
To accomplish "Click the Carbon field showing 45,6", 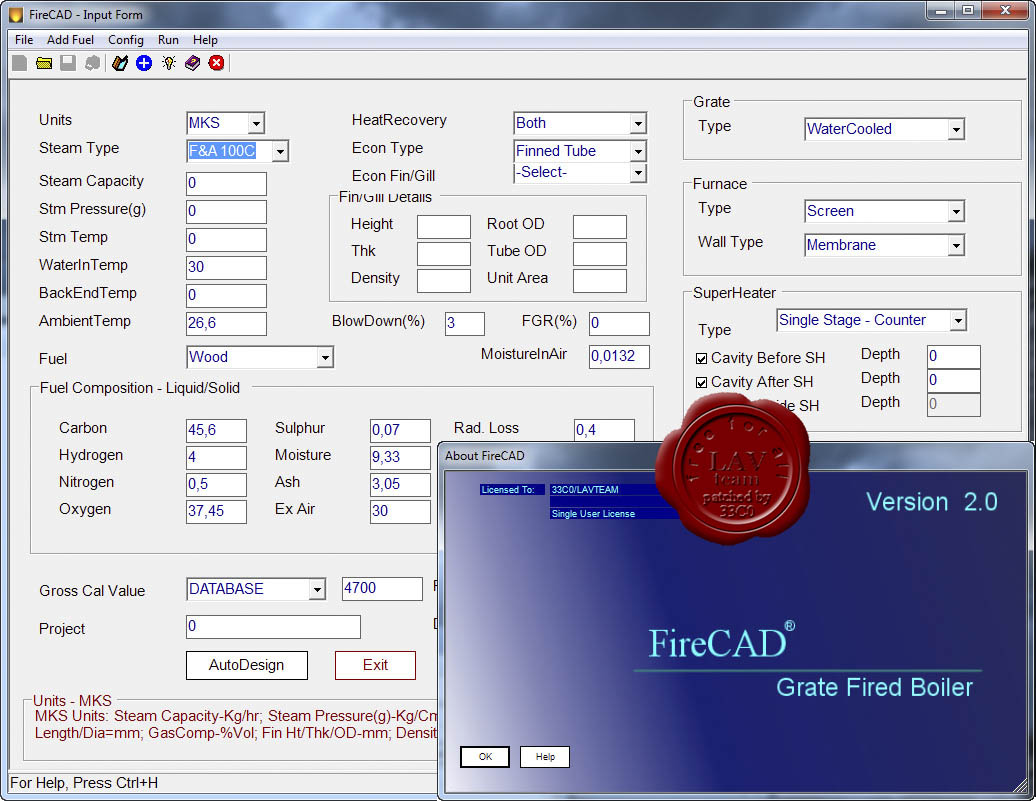I will pos(216,431).
